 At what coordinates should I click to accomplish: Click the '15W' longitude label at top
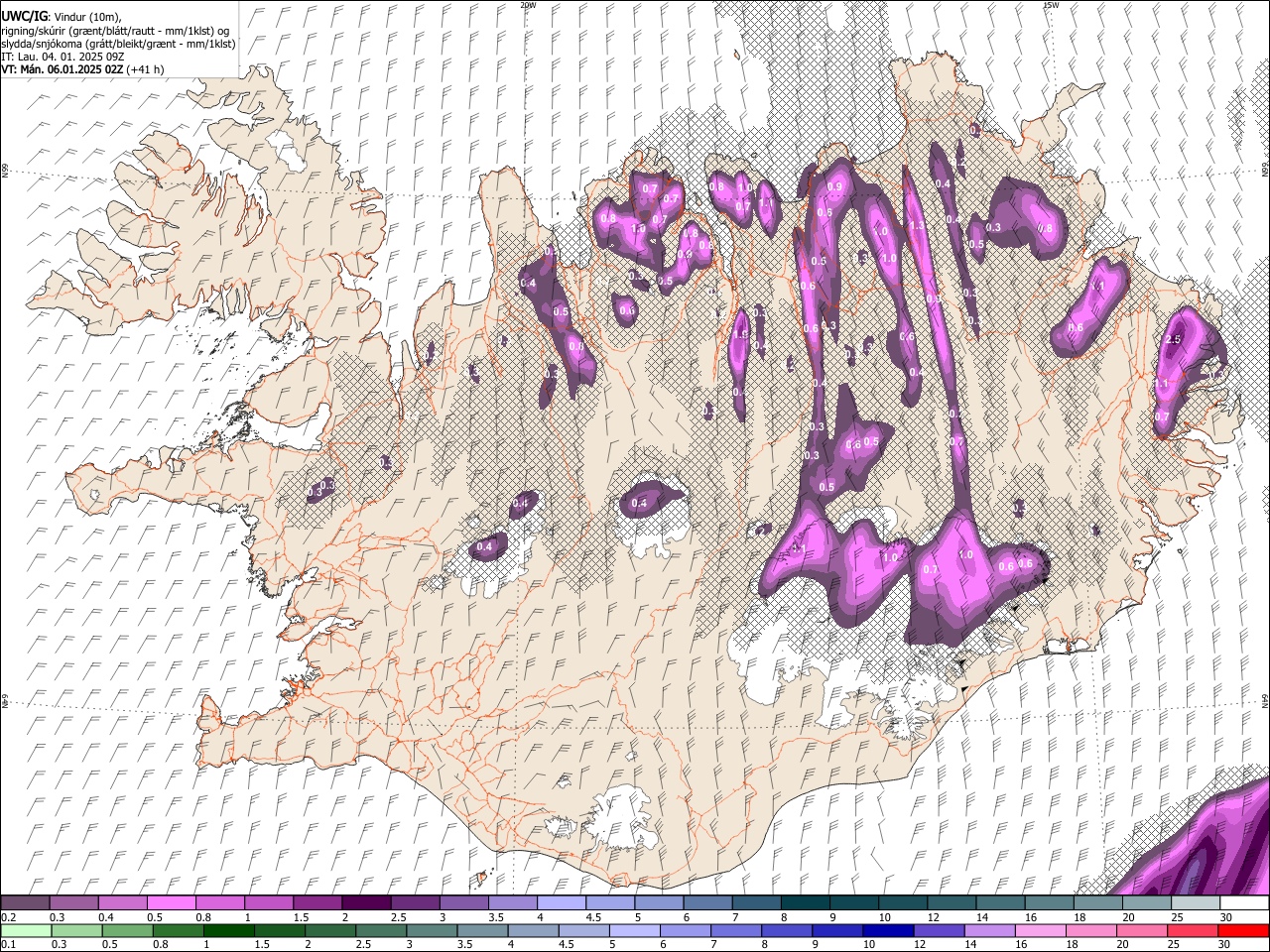pos(1052,5)
